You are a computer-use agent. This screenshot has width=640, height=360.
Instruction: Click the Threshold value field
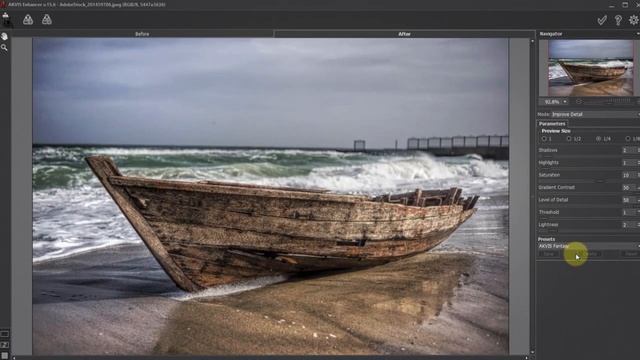[628, 213]
